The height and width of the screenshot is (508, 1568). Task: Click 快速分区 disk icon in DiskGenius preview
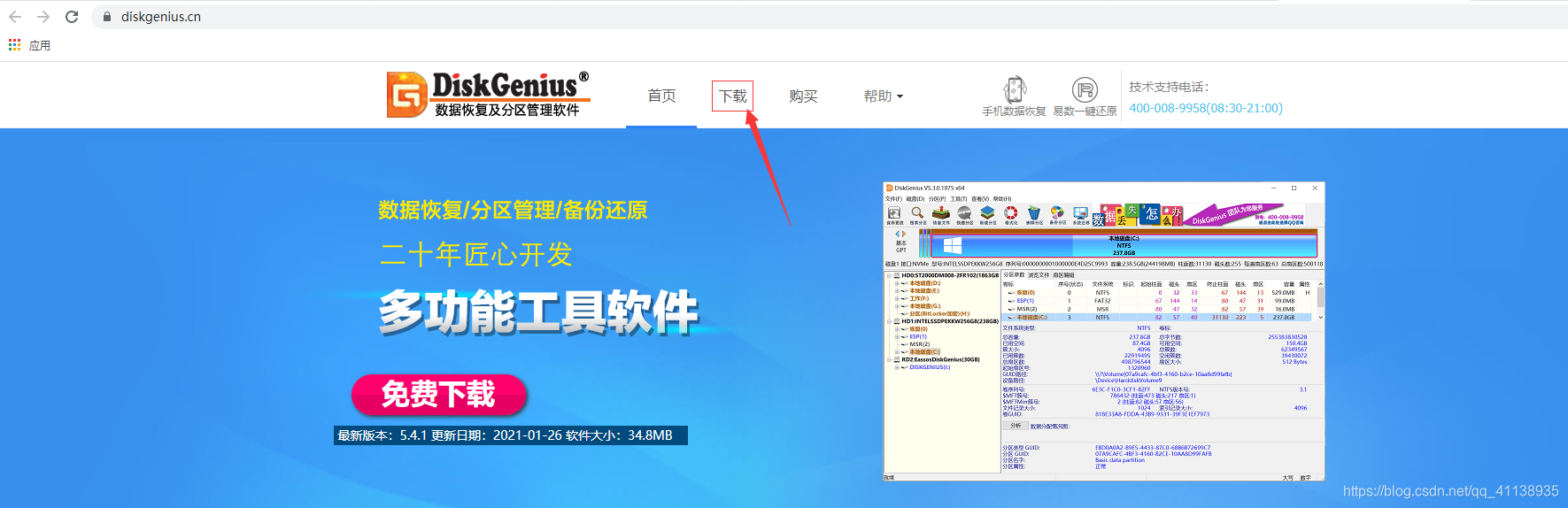[x=964, y=216]
